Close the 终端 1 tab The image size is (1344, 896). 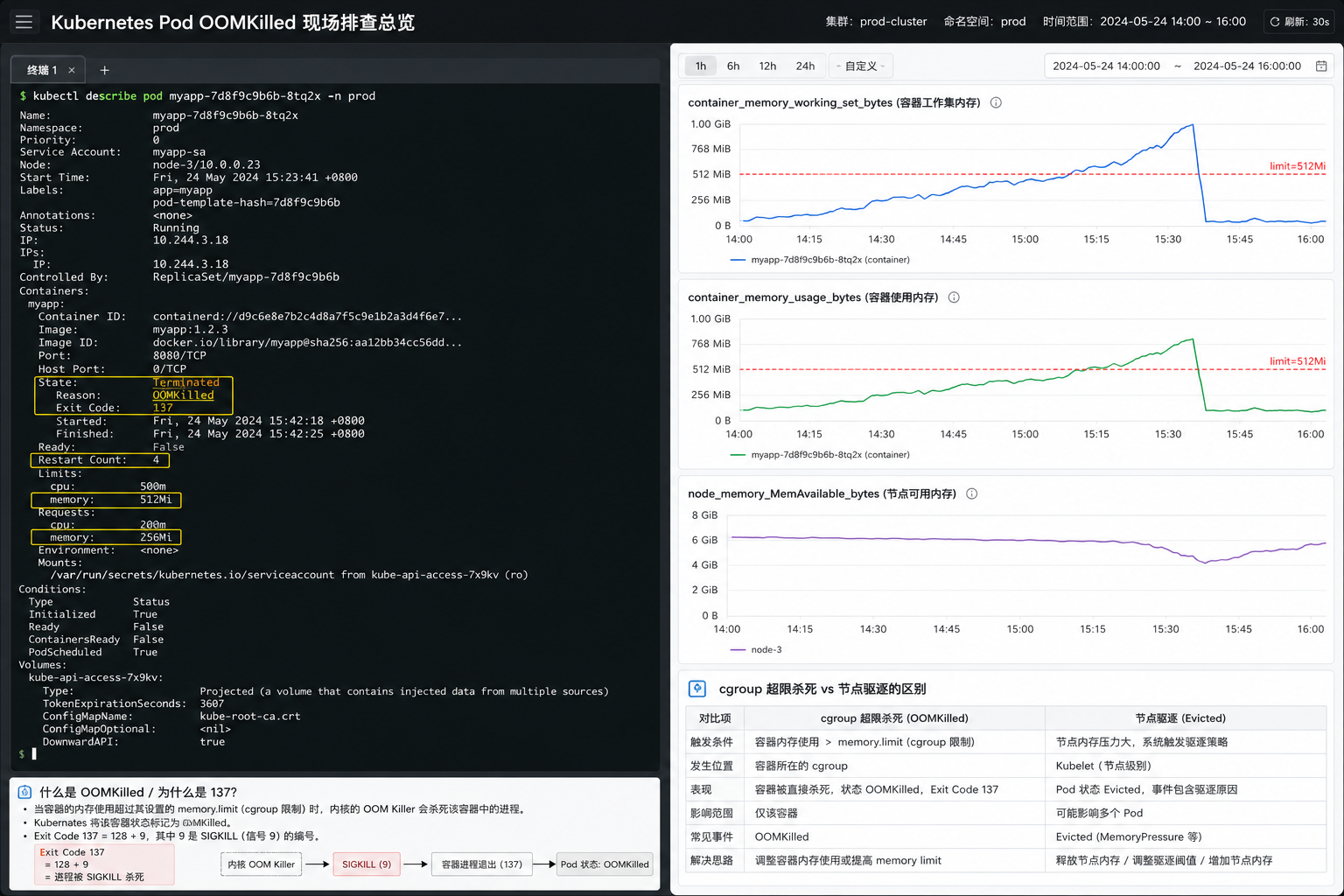pyautogui.click(x=72, y=70)
